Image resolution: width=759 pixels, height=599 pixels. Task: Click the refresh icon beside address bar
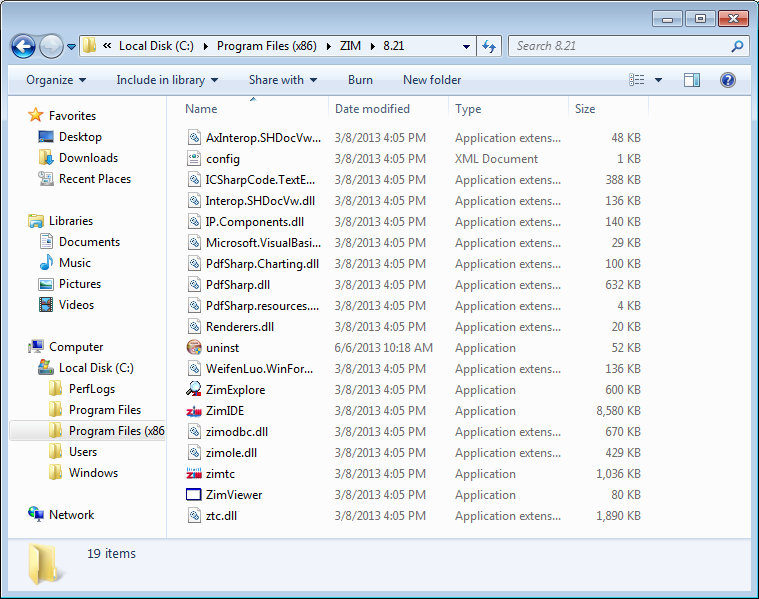click(x=489, y=46)
